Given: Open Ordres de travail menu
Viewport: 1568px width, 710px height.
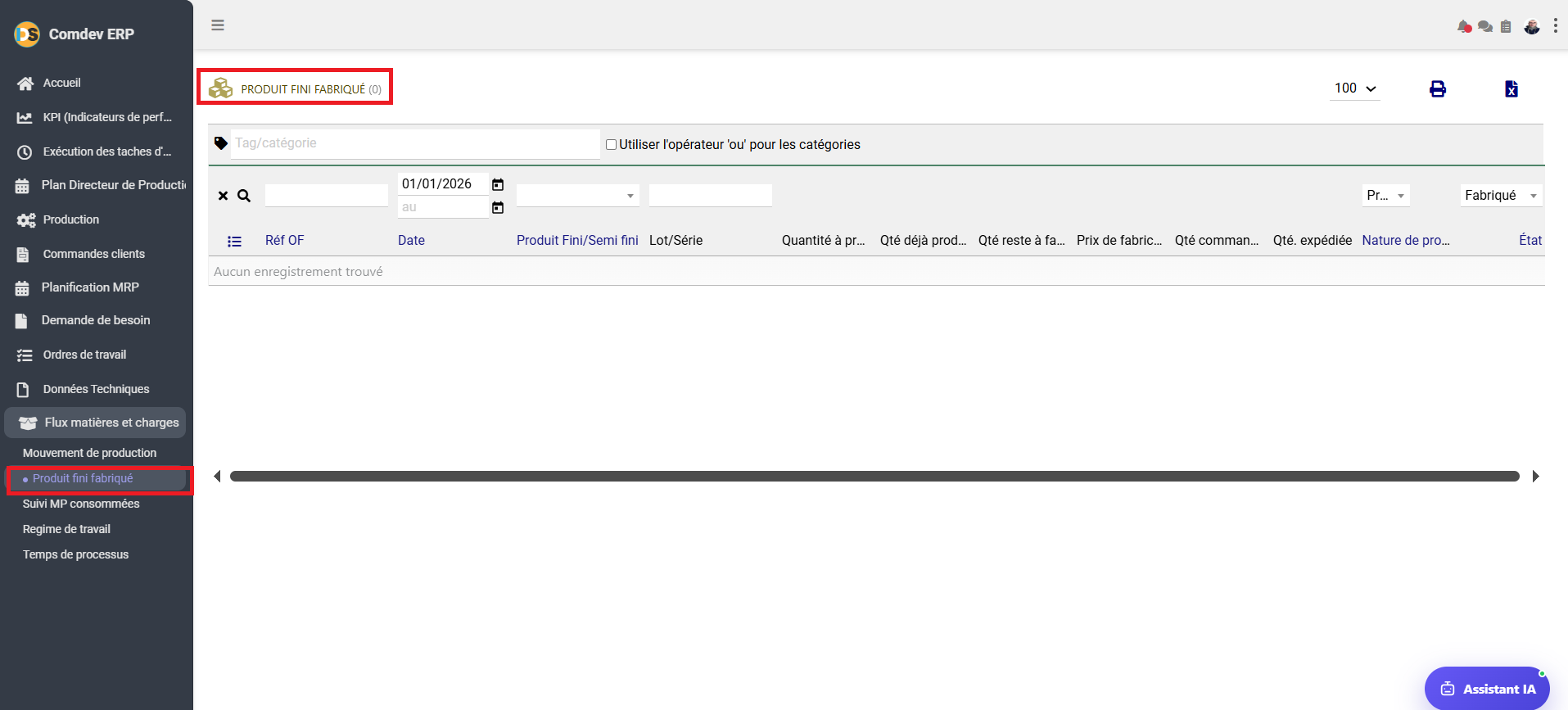Looking at the screenshot, I should coord(84,355).
